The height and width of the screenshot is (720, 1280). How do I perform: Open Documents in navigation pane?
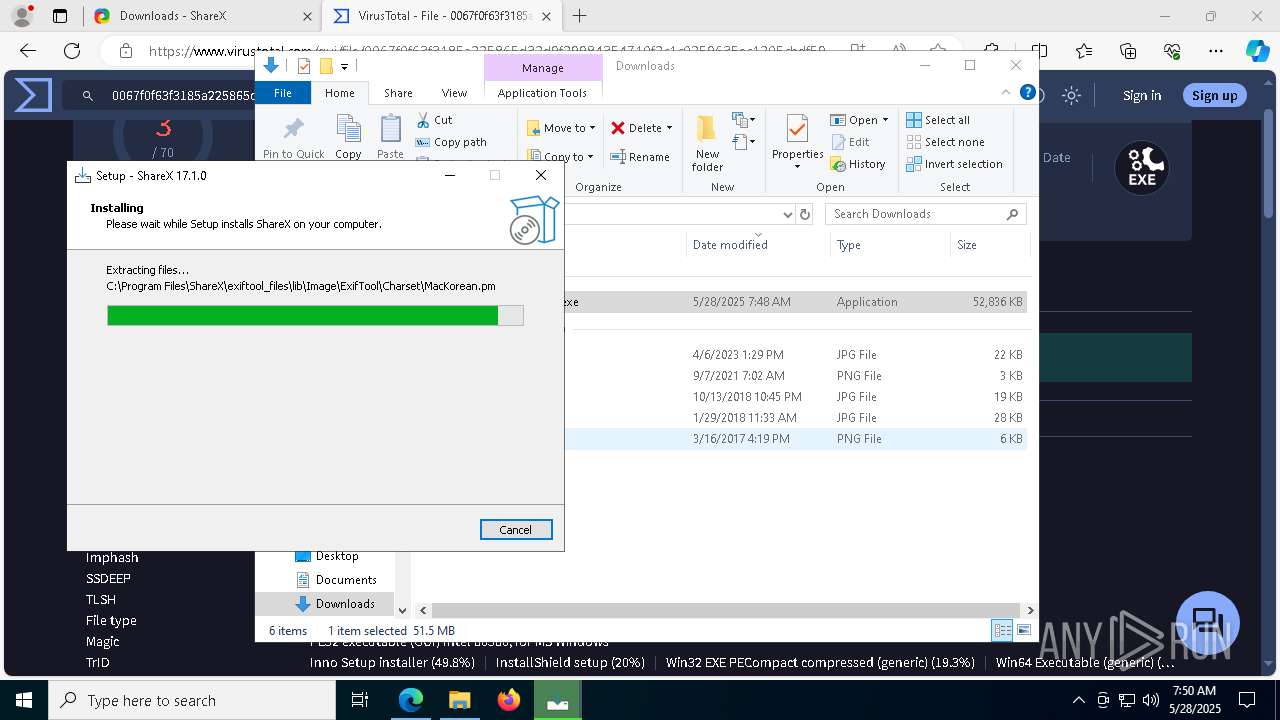[346, 580]
